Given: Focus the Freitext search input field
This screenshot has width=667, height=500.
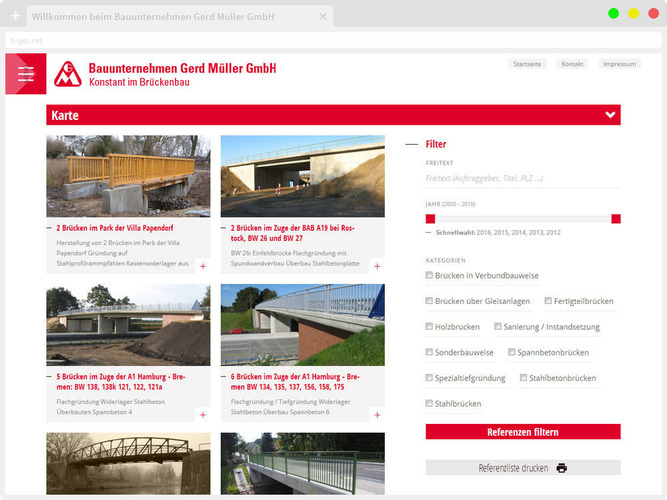Looking at the screenshot, I should 522,178.
